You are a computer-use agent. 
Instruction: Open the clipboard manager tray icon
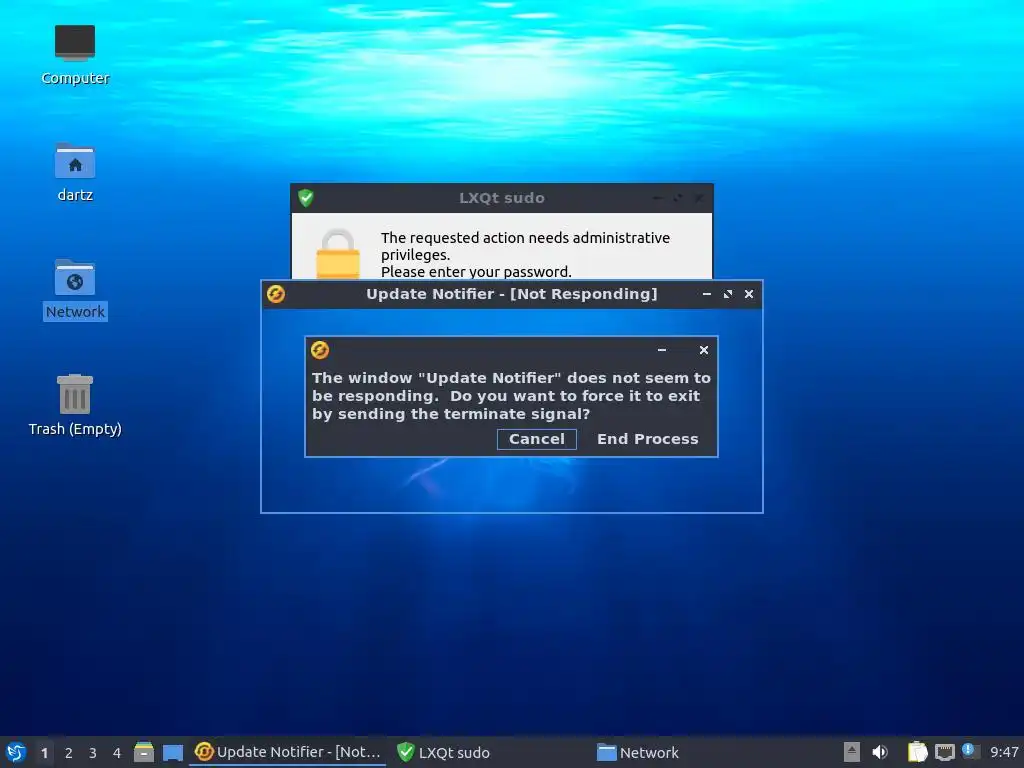pyautogui.click(x=918, y=752)
